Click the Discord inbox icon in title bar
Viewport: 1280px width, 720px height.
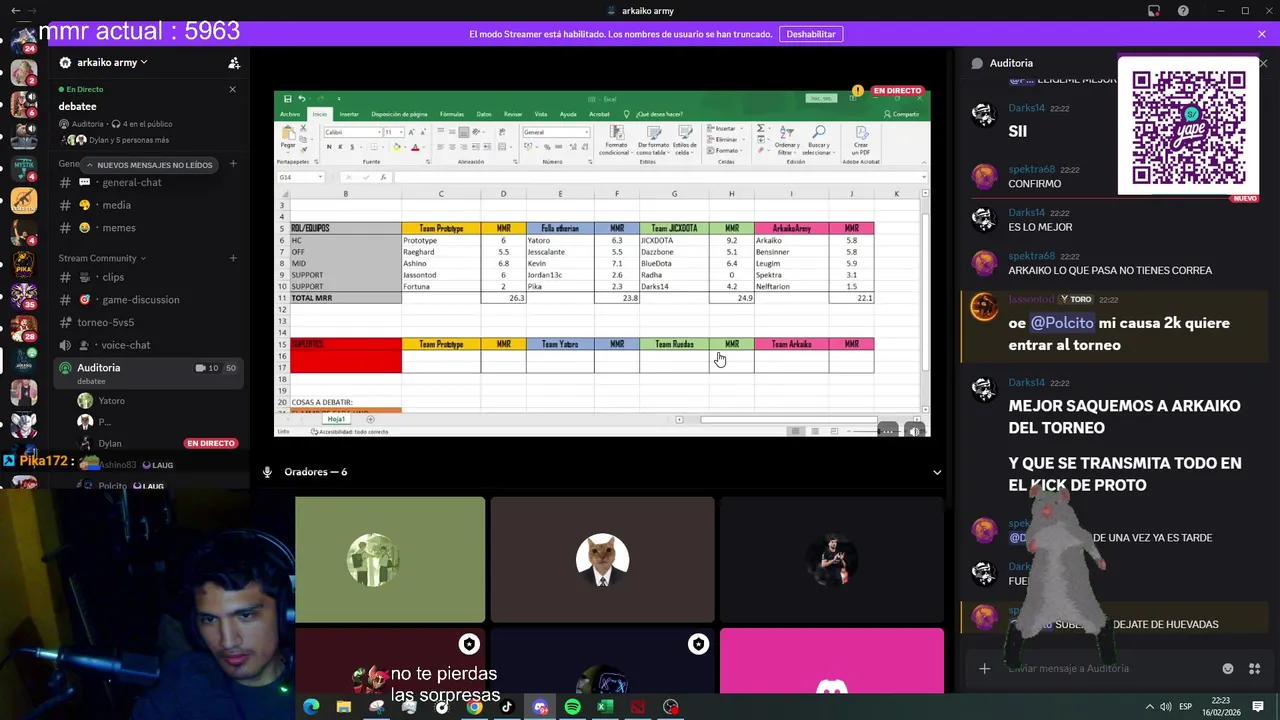click(1154, 11)
